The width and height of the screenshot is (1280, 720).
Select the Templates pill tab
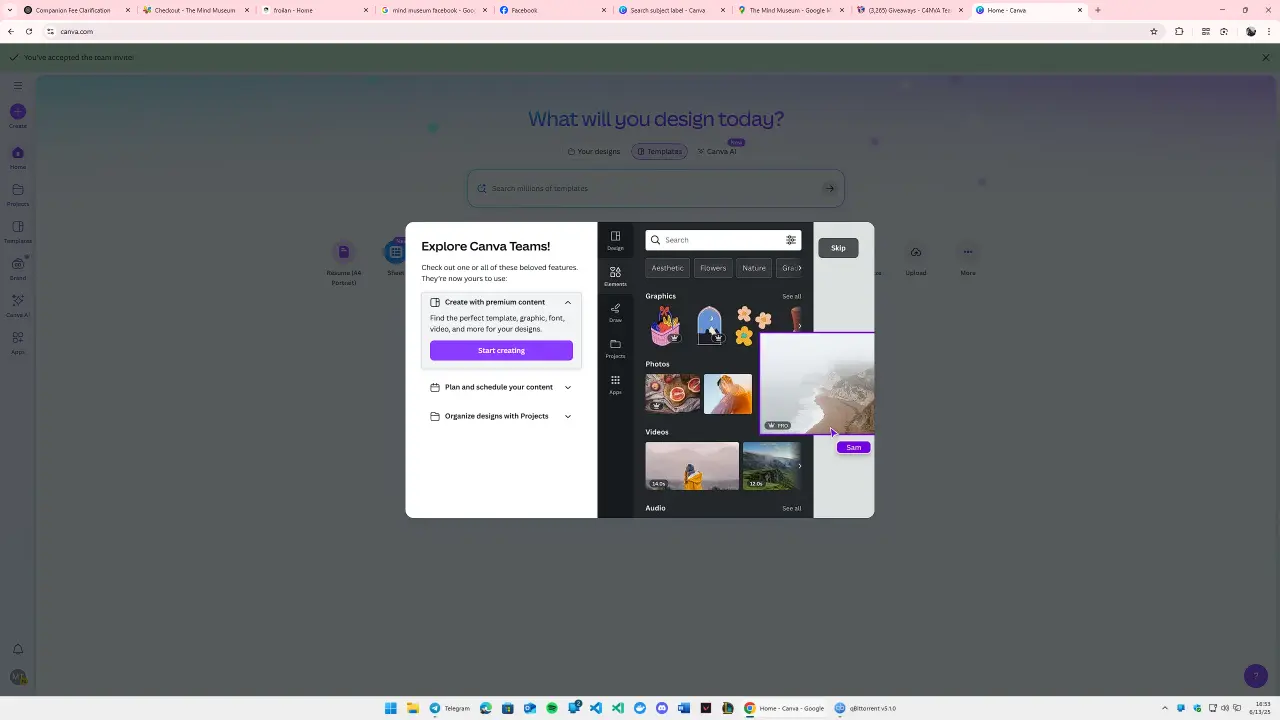point(660,151)
